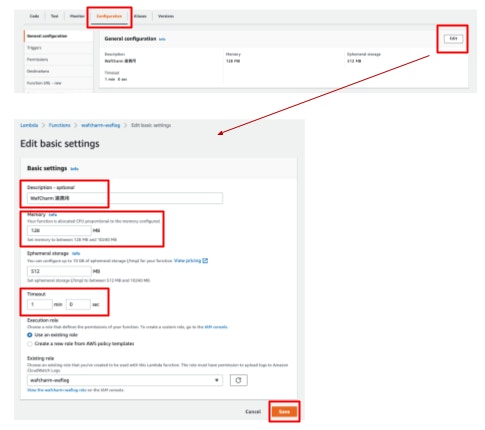Go to Lambda in the breadcrumb
This screenshot has height=430, width=485.
29,125
